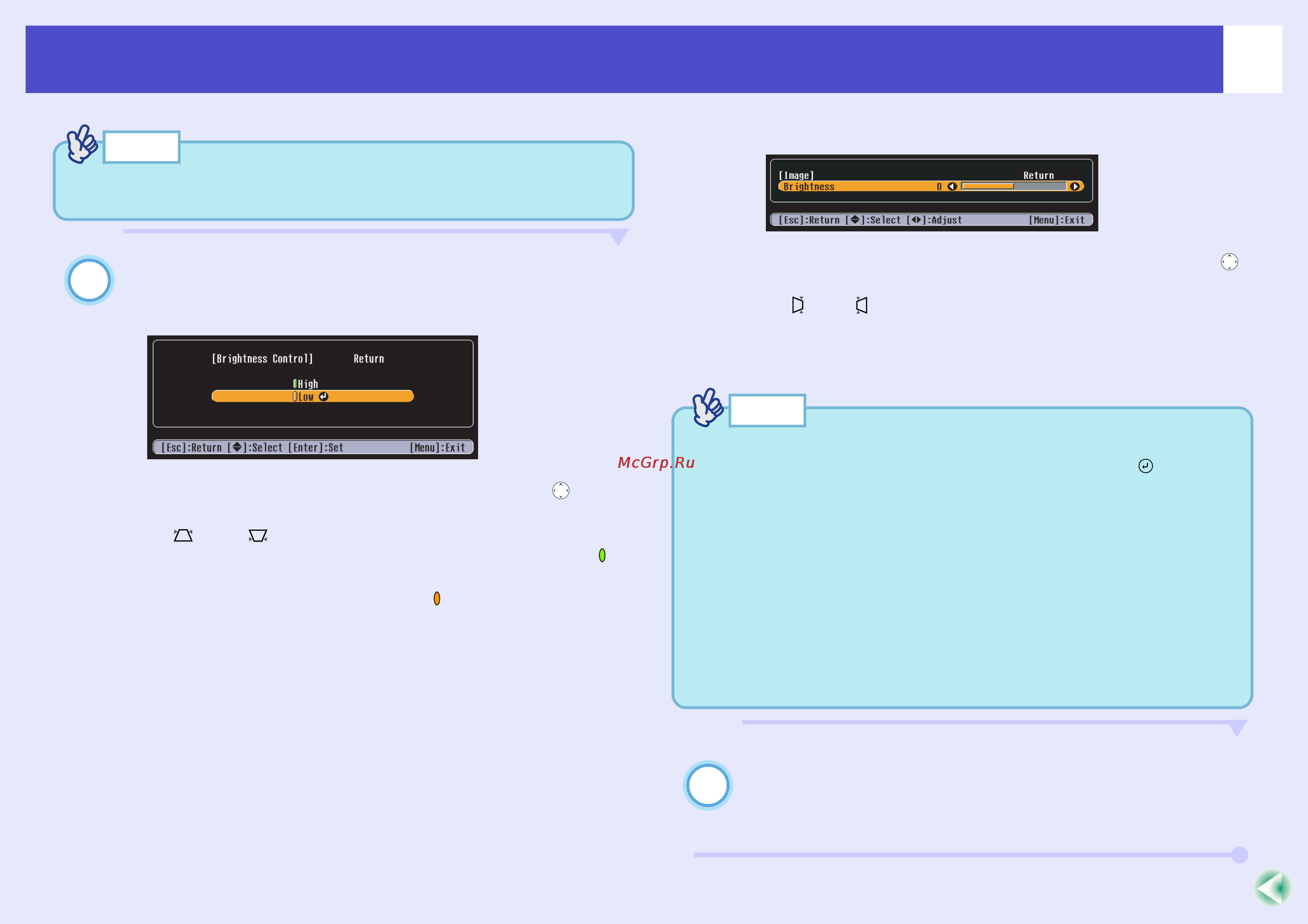Viewport: 1308px width, 924px height.
Task: Click the Adjust hint in the Image menu status bar
Action: click(934, 220)
